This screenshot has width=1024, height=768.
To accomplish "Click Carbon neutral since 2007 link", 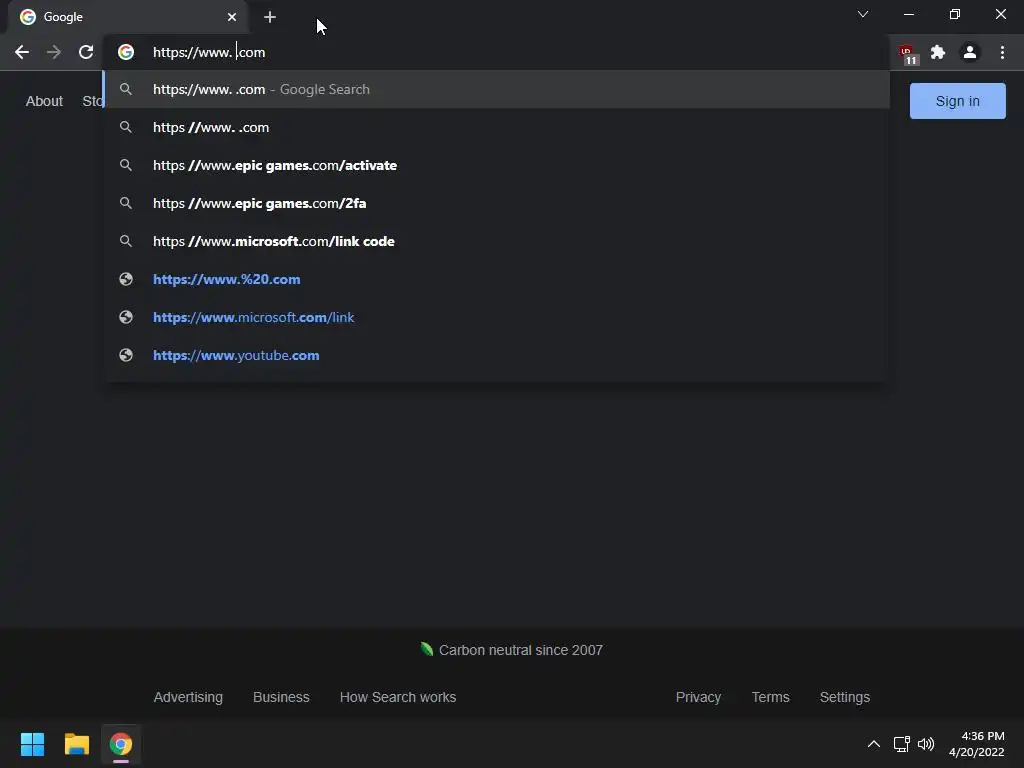I will [512, 650].
